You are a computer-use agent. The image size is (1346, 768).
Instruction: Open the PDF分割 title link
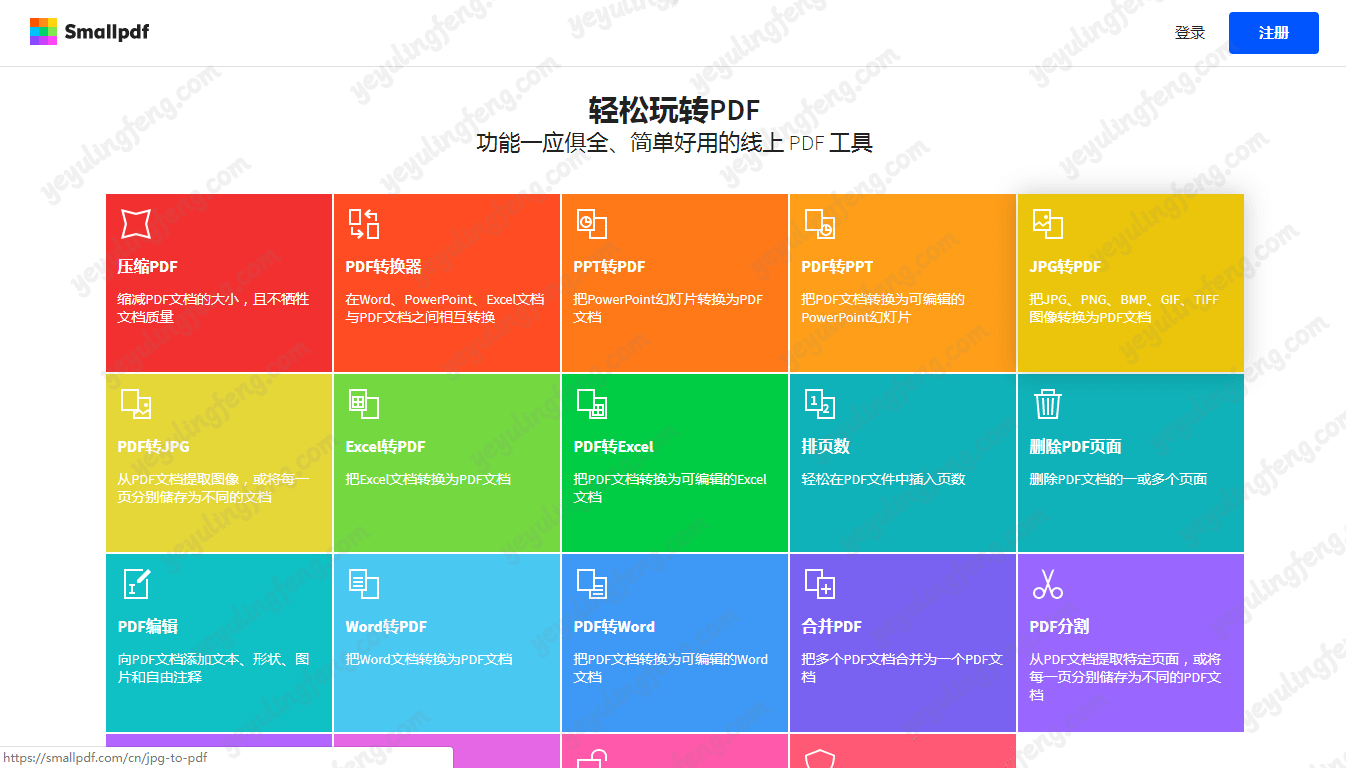pos(1059,627)
